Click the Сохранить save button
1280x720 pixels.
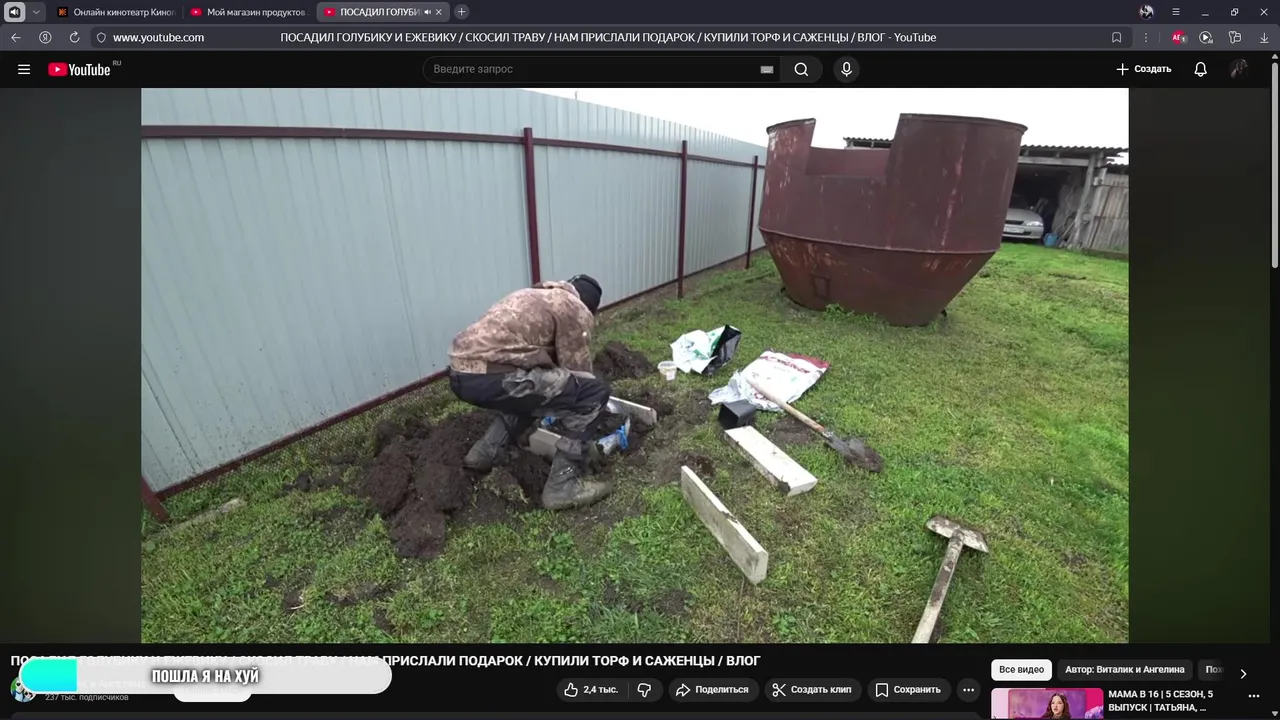tap(907, 690)
